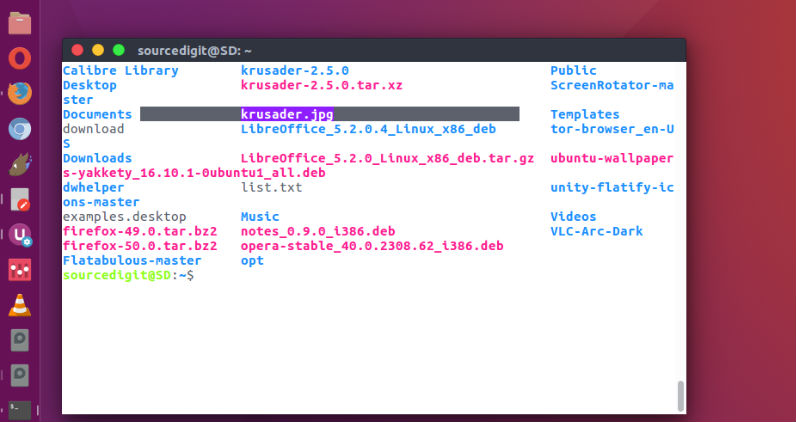Click notes_0.9.0_i386.deb package name

(x=318, y=232)
